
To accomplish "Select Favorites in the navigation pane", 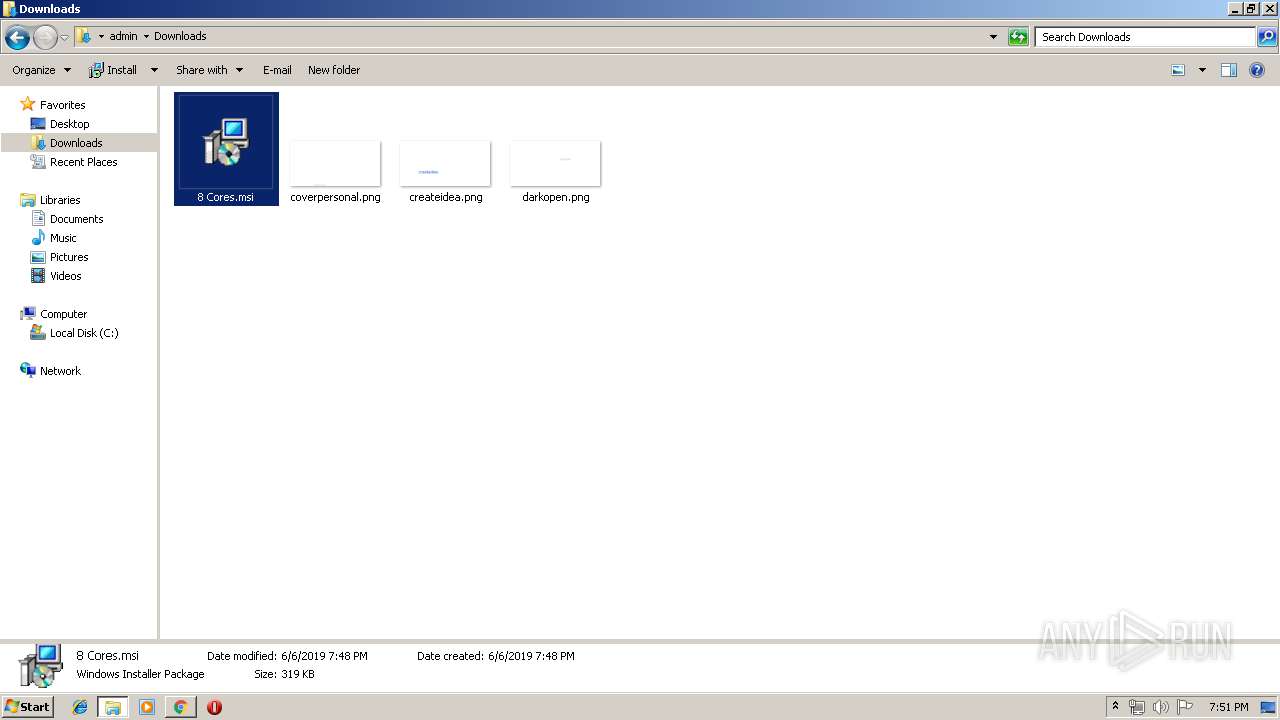I will click(62, 105).
